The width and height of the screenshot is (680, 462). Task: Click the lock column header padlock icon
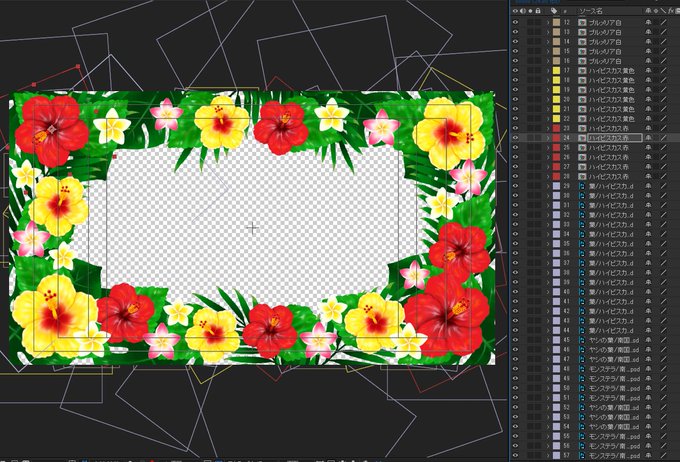coord(538,11)
